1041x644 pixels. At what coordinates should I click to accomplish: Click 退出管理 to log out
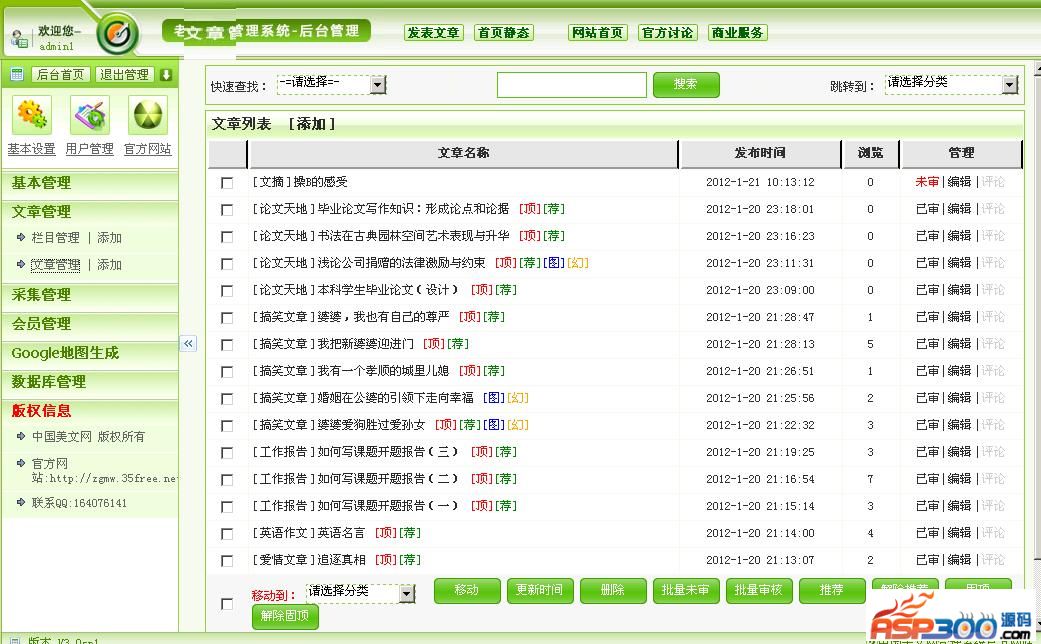click(x=124, y=74)
